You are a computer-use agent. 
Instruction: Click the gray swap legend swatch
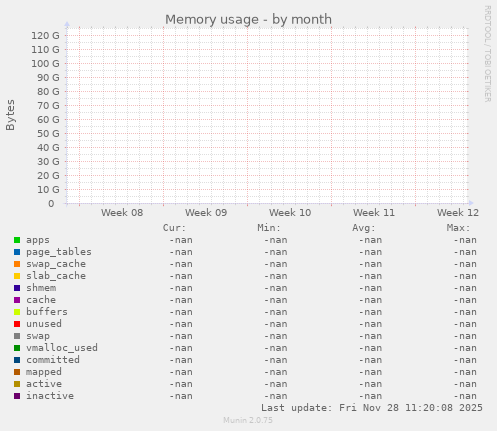[17, 336]
